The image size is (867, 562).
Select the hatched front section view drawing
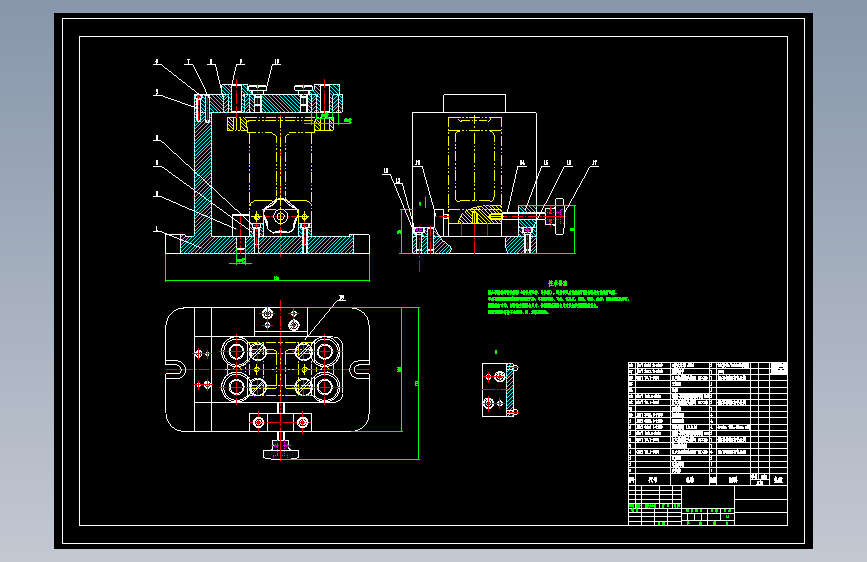click(268, 171)
